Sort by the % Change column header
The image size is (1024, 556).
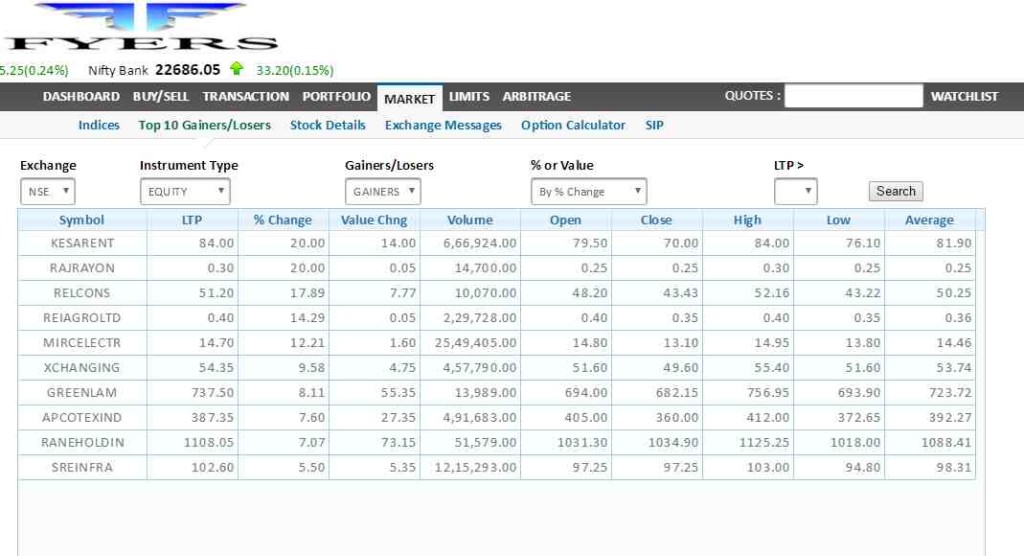click(282, 220)
